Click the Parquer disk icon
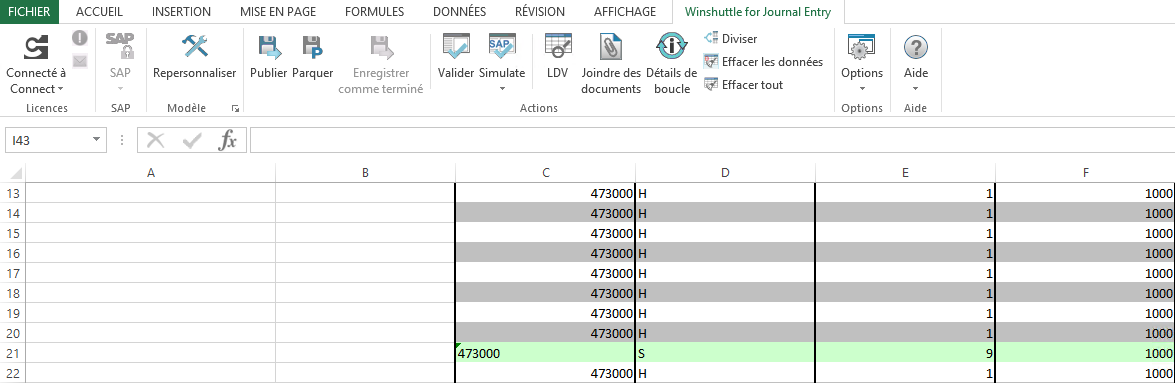Viewport: 1175px width, 383px height. tap(312, 46)
